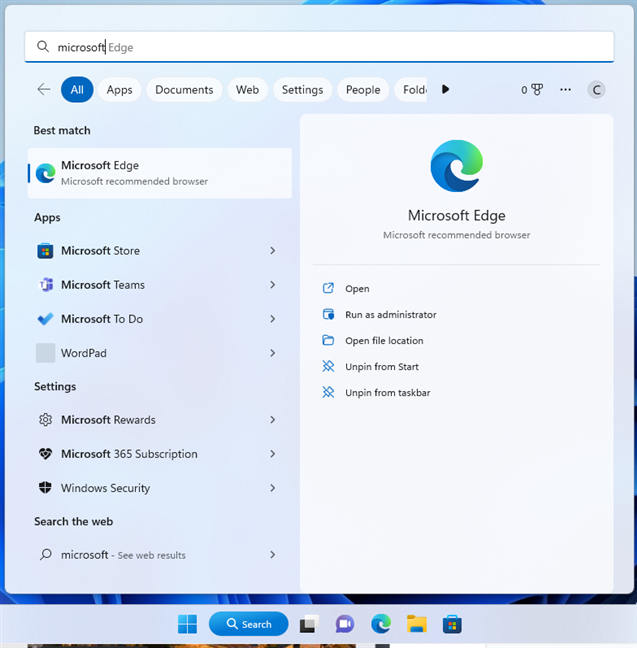Open the Microsoft Teams result label

[x=103, y=285]
